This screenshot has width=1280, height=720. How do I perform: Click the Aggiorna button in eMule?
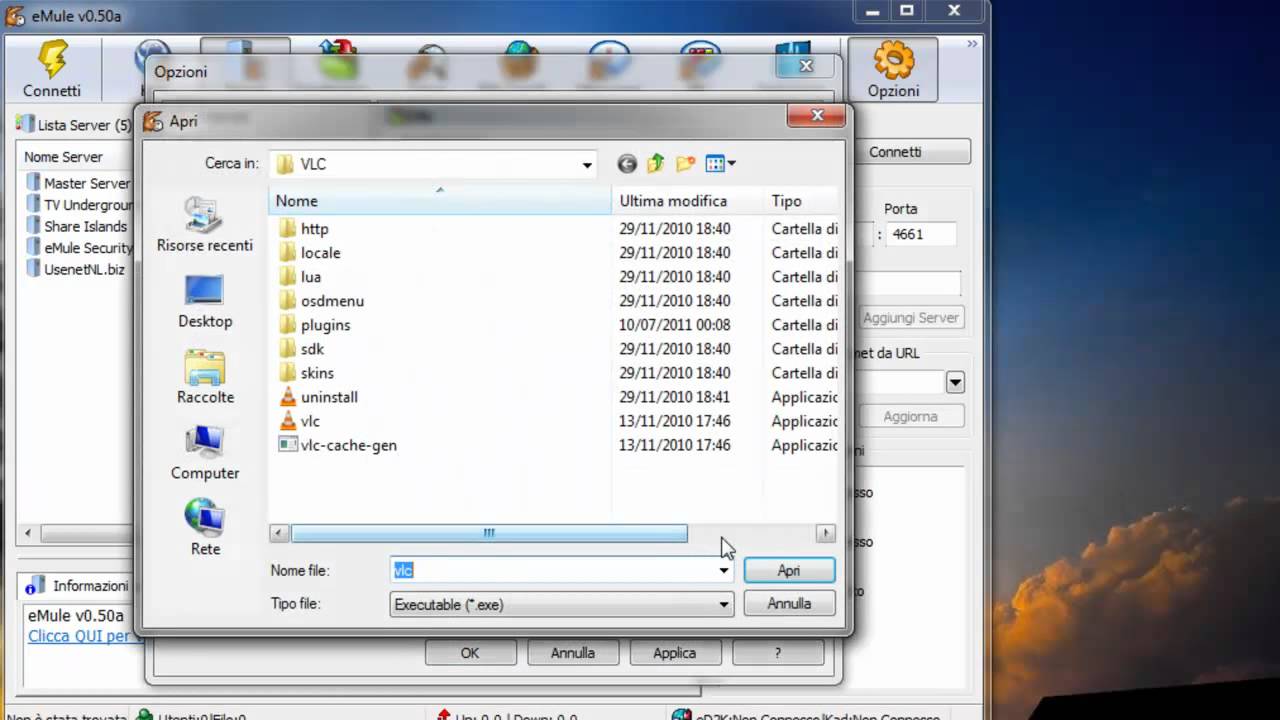click(910, 416)
